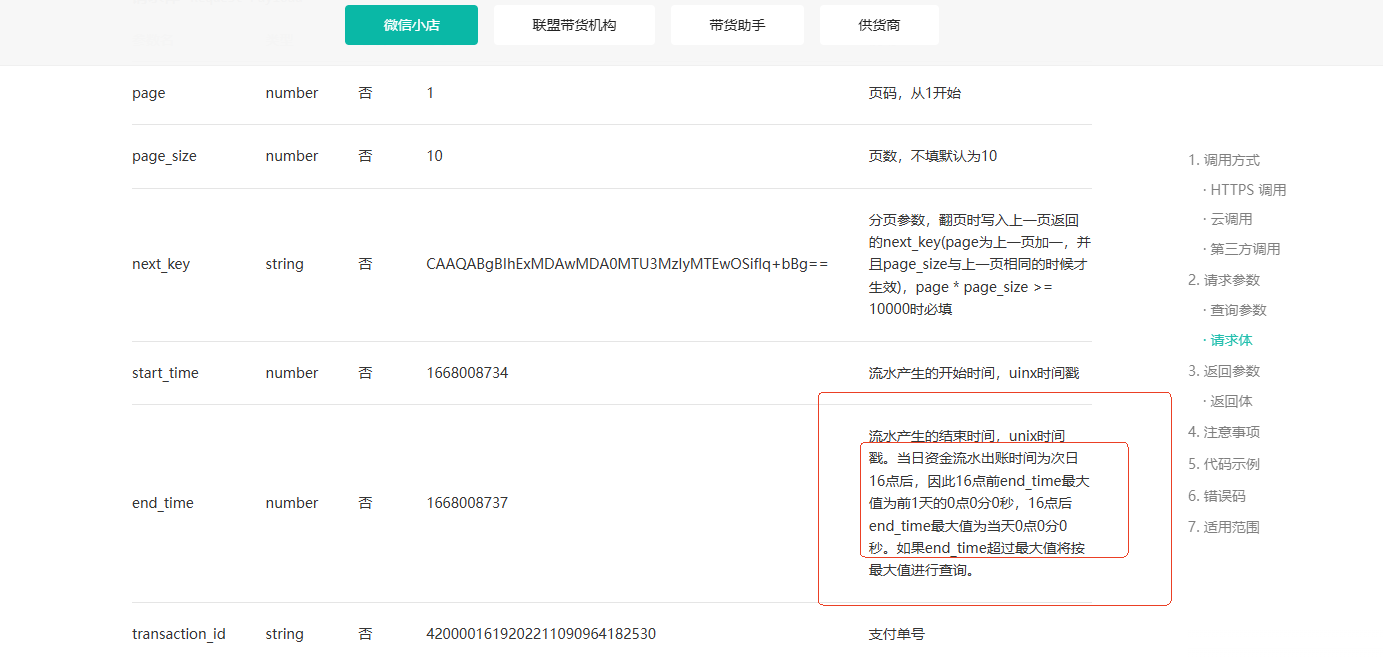
Task: Click the string type of transaction_id
Action: [285, 634]
